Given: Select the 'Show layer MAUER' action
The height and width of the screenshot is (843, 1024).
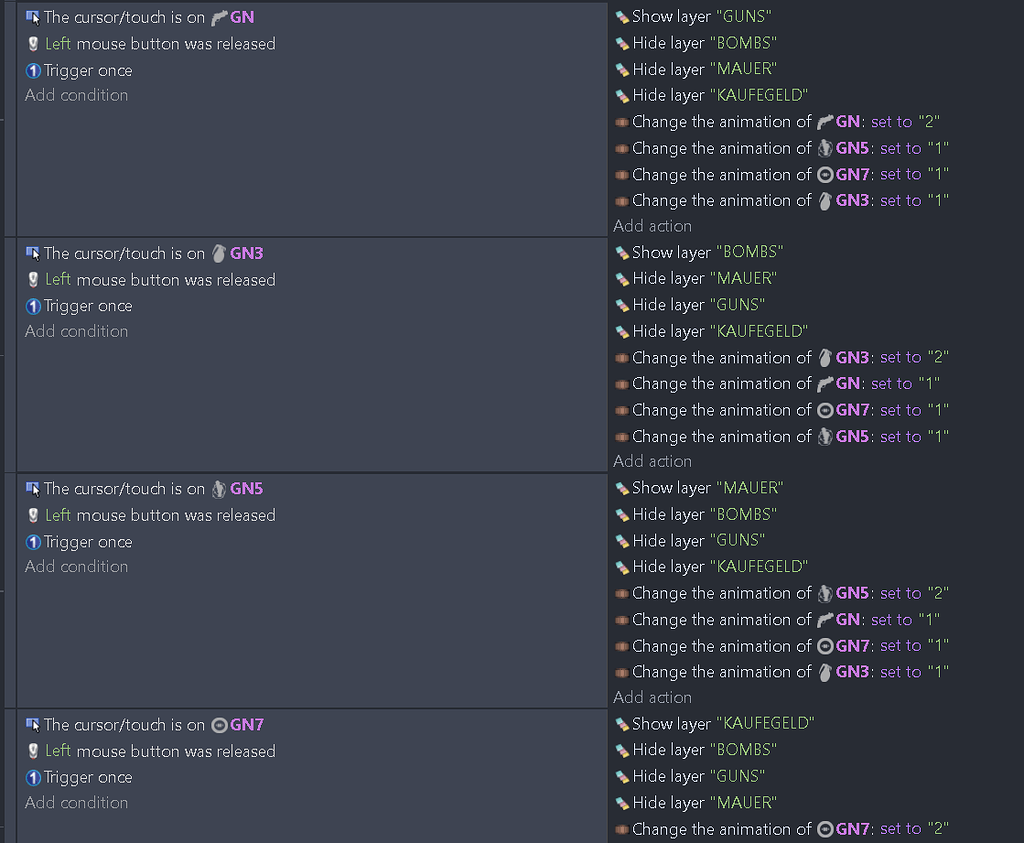Looking at the screenshot, I should click(x=699, y=487).
